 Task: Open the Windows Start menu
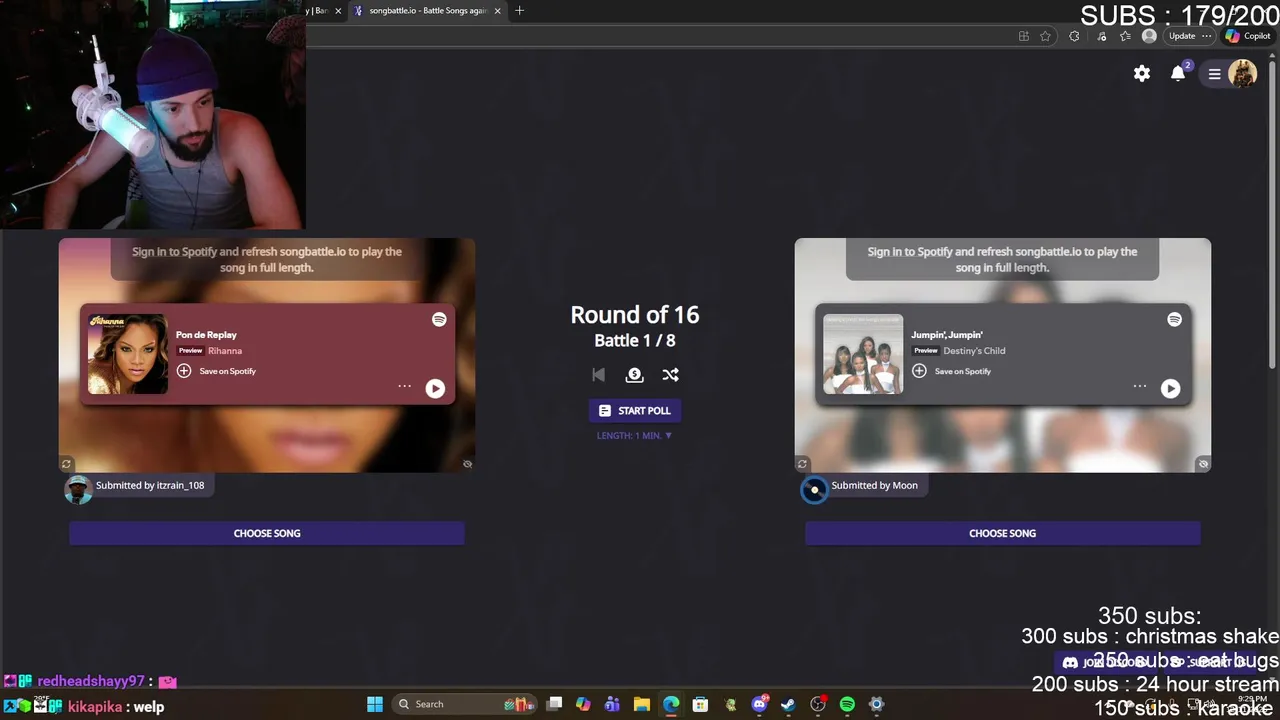374,704
